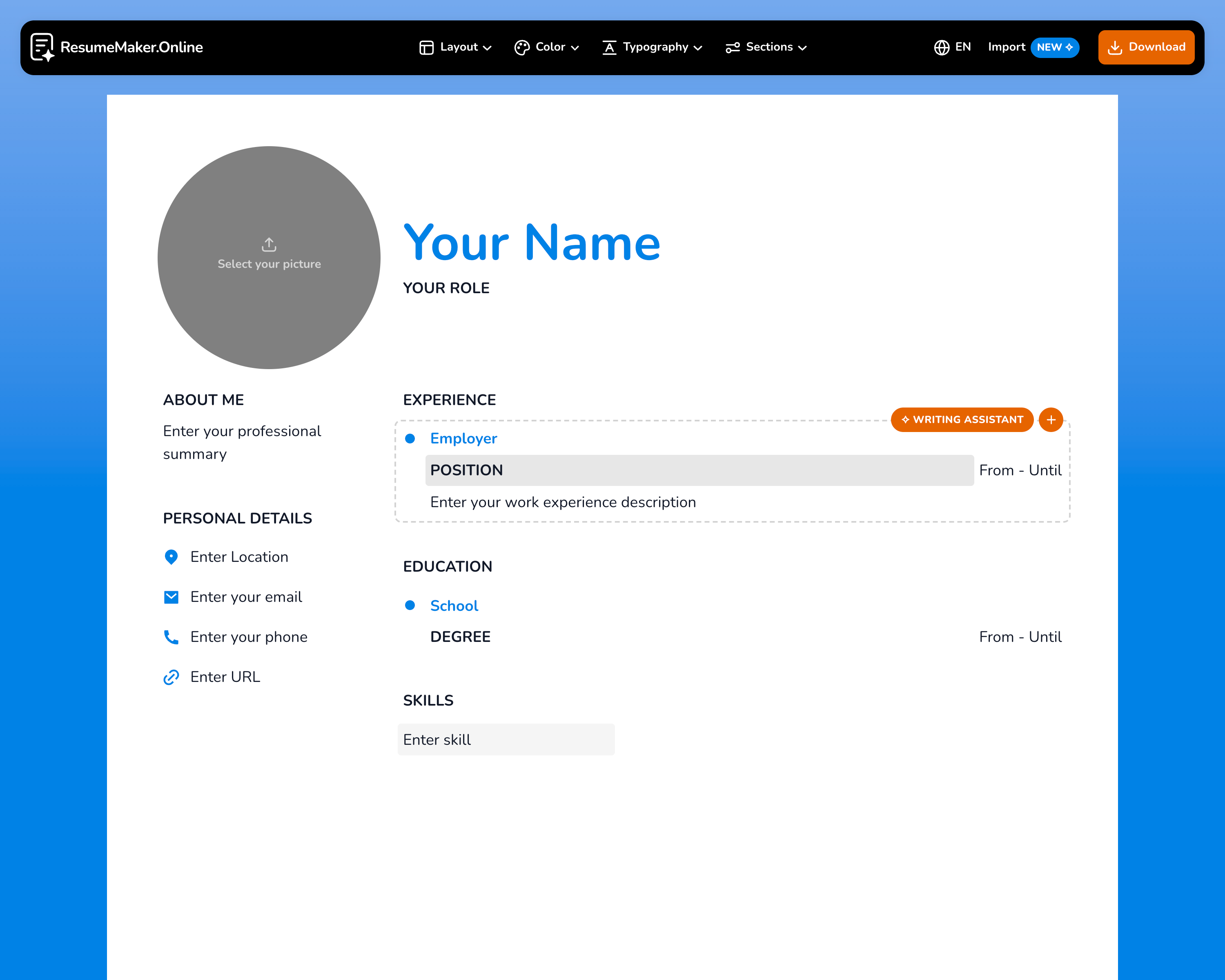The height and width of the screenshot is (980, 1225).
Task: Click the Color palette icon
Action: click(521, 48)
